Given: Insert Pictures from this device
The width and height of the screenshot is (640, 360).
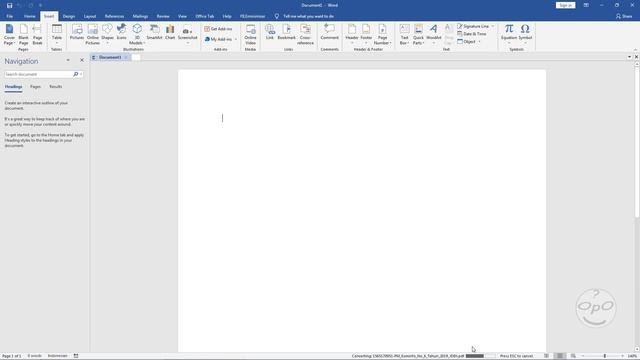Looking at the screenshot, I should pos(77,32).
